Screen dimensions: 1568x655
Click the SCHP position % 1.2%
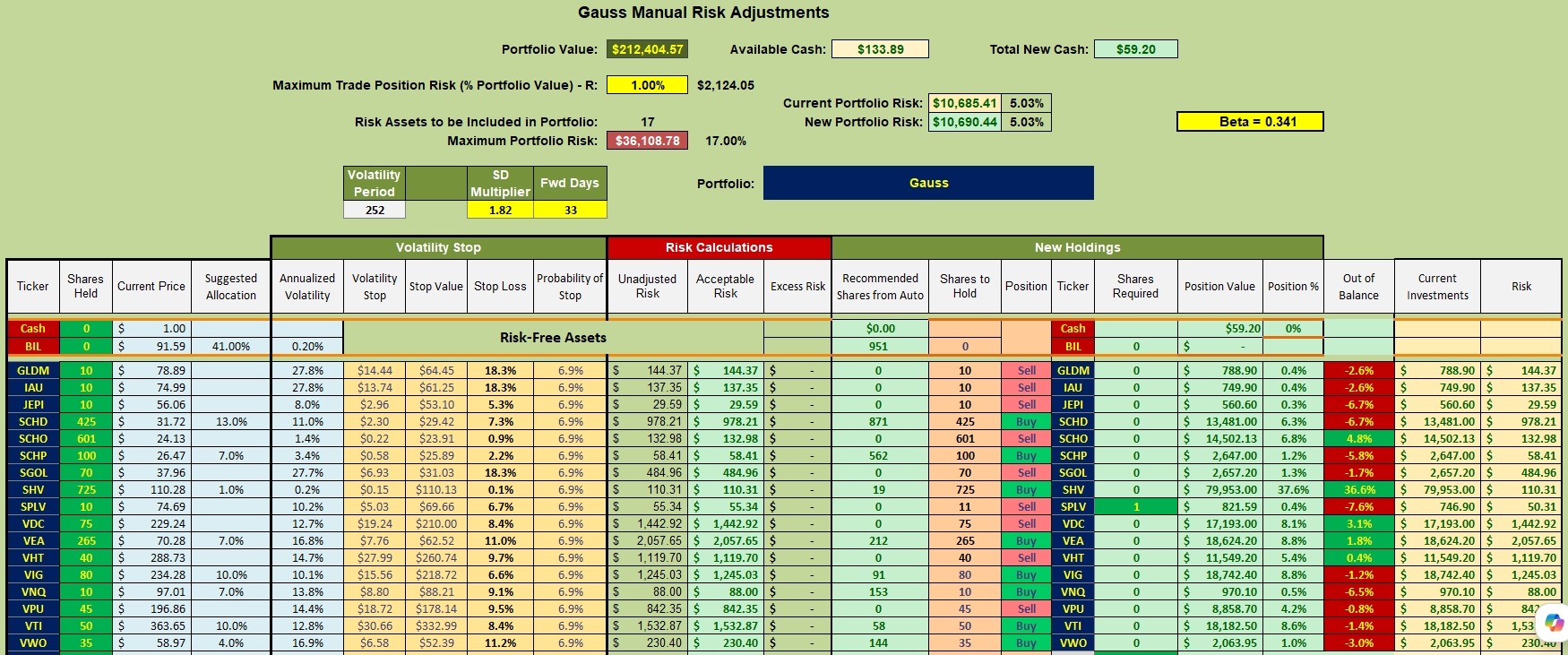[1293, 455]
